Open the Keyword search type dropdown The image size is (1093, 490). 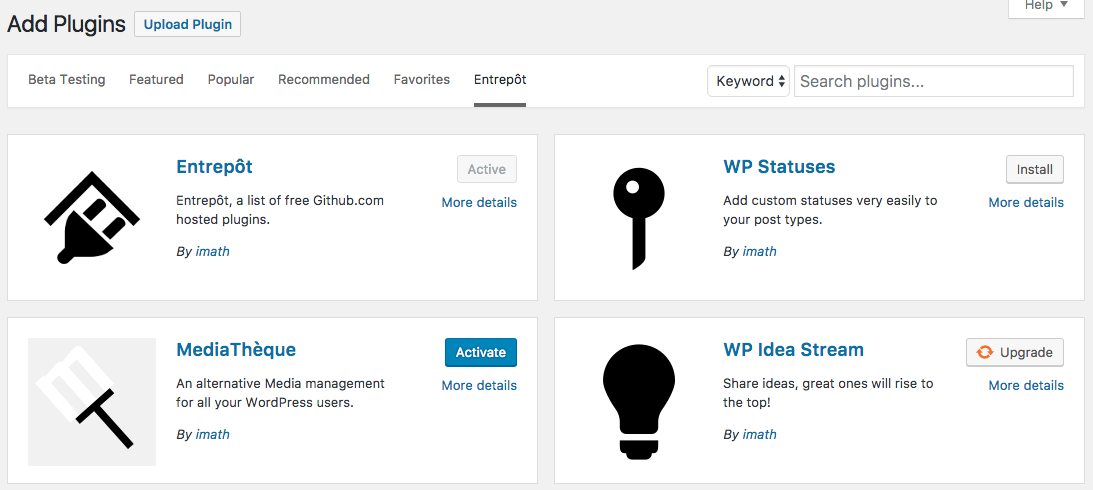point(749,81)
